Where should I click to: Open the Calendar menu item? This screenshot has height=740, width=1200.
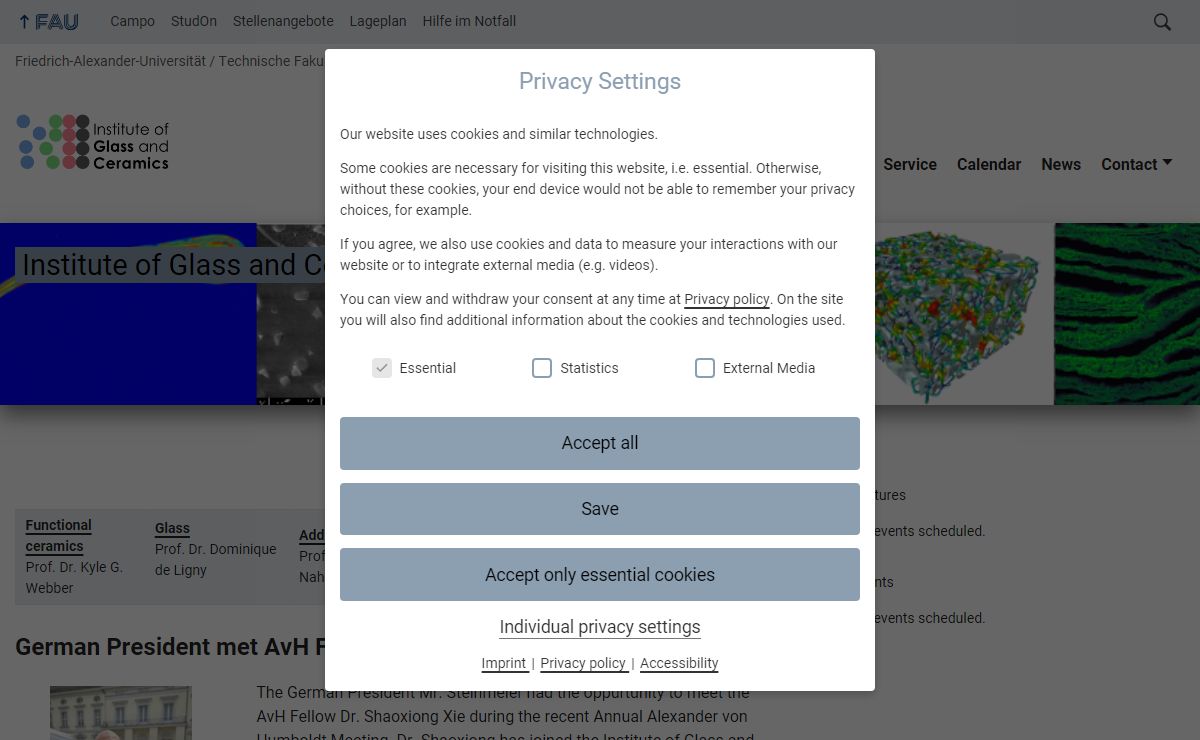click(989, 164)
